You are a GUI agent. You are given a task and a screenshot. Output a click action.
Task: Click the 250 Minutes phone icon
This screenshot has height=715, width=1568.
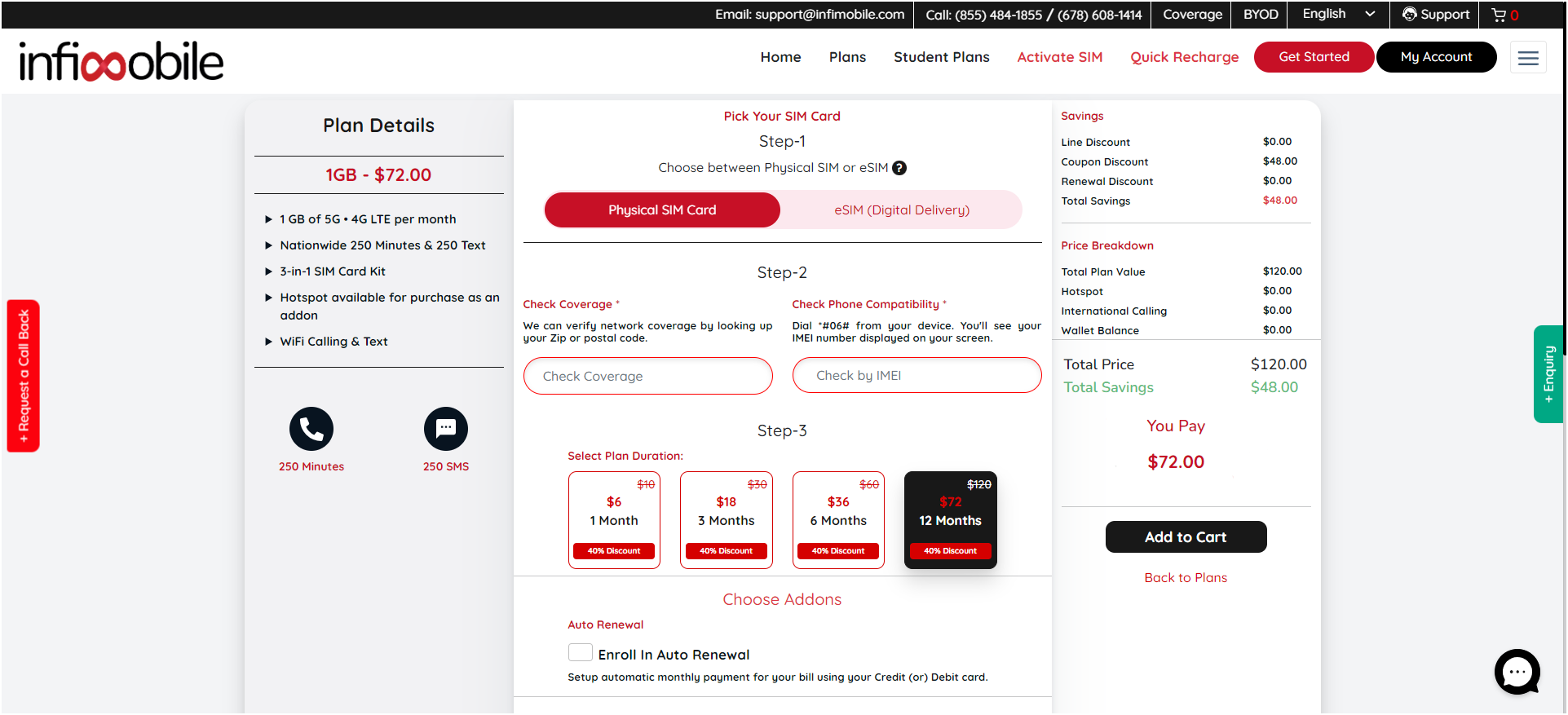coord(311,429)
